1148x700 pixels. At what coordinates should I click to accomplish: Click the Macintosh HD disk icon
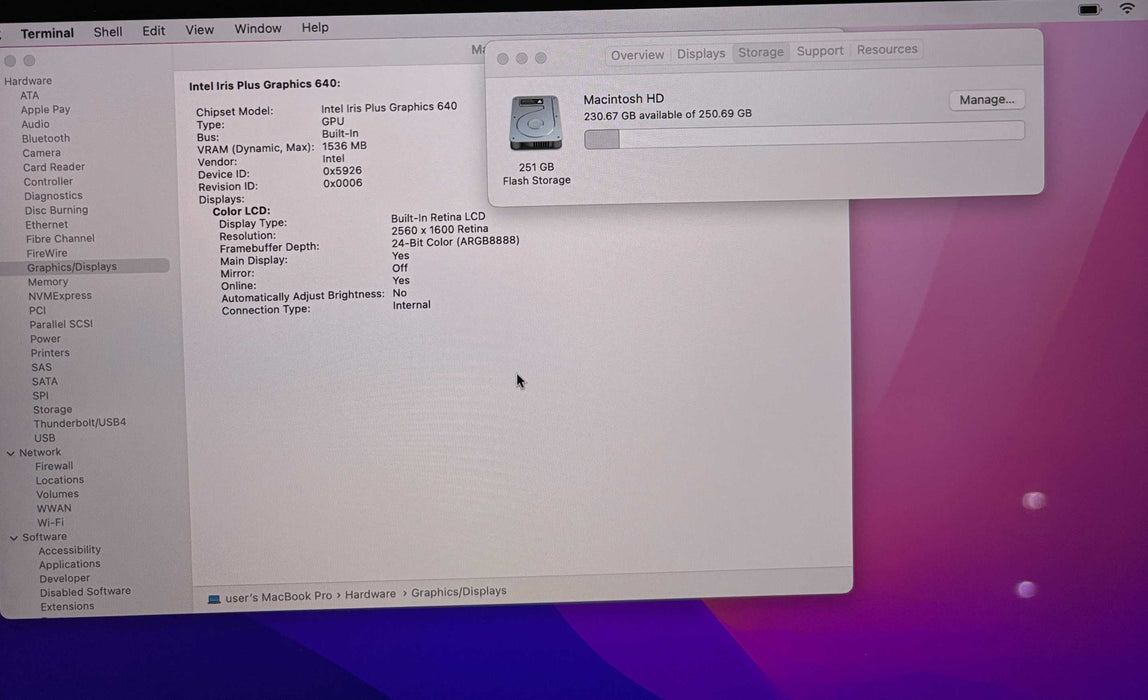[x=535, y=123]
